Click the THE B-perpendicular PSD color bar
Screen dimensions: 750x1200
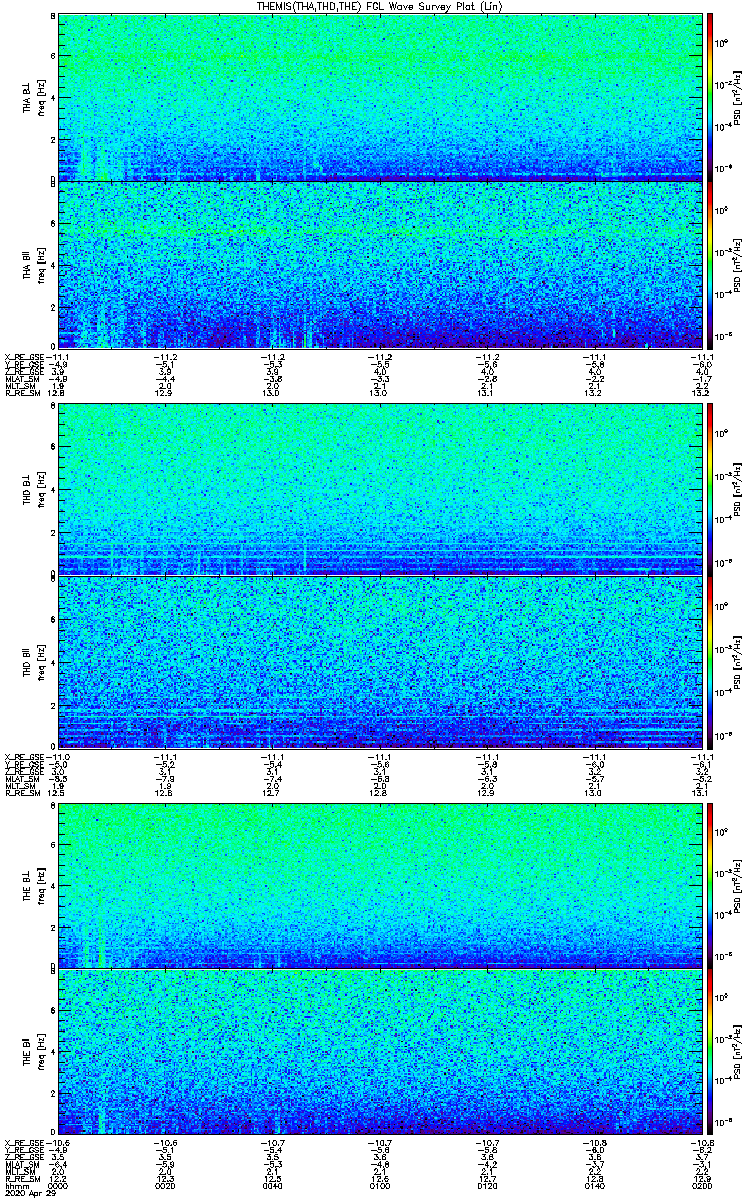click(710, 884)
